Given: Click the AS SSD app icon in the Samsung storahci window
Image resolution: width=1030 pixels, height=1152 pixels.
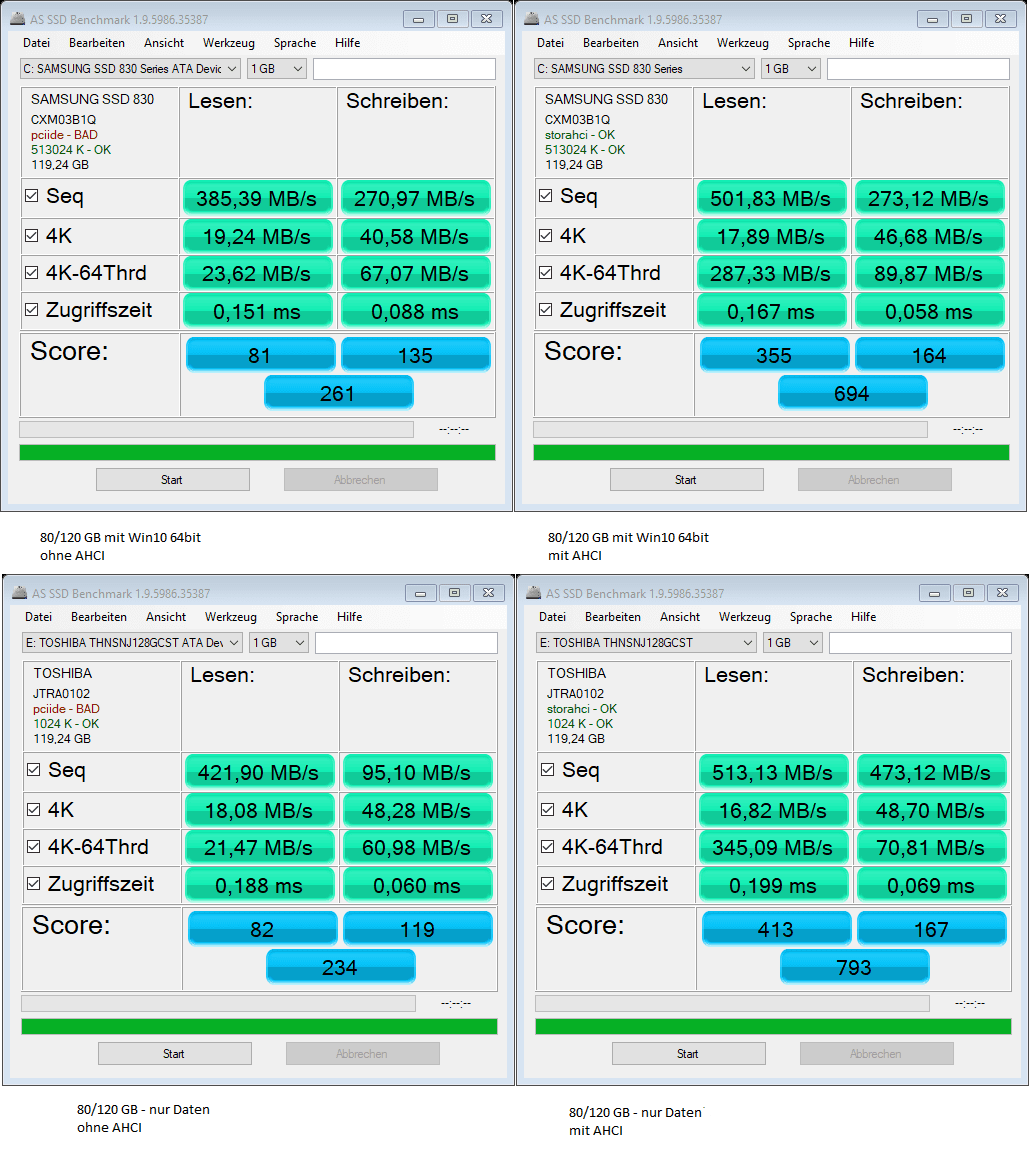Looking at the screenshot, I should point(531,19).
